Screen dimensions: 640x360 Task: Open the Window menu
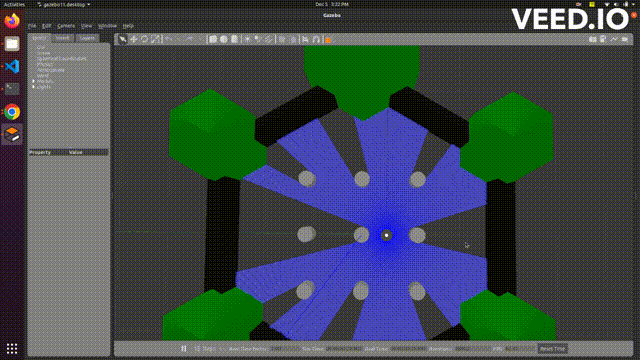tap(107, 26)
